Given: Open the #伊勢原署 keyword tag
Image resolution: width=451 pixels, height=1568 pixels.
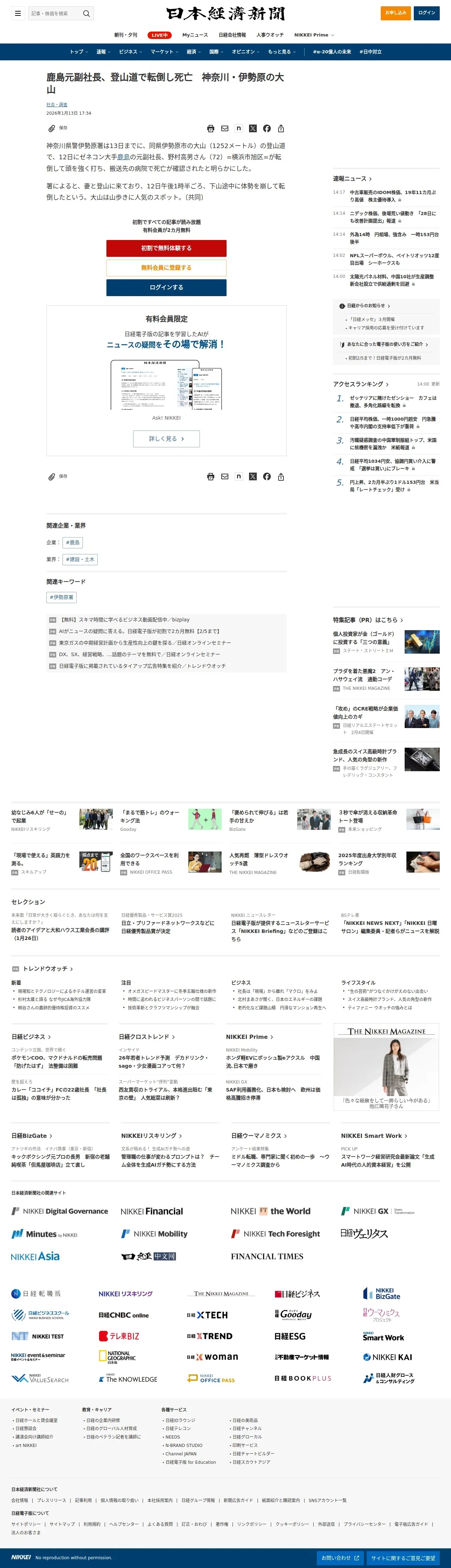Looking at the screenshot, I should click(61, 598).
